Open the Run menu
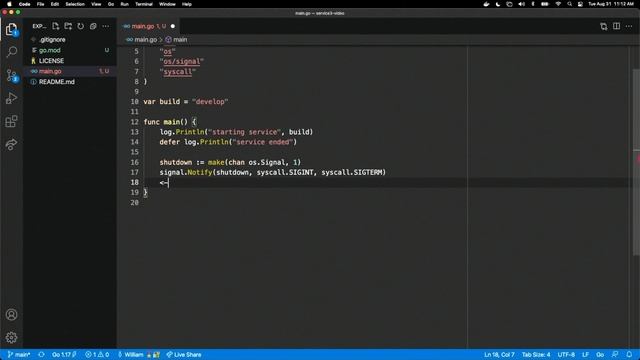Viewport: 640px width, 360px height. click(124, 4)
